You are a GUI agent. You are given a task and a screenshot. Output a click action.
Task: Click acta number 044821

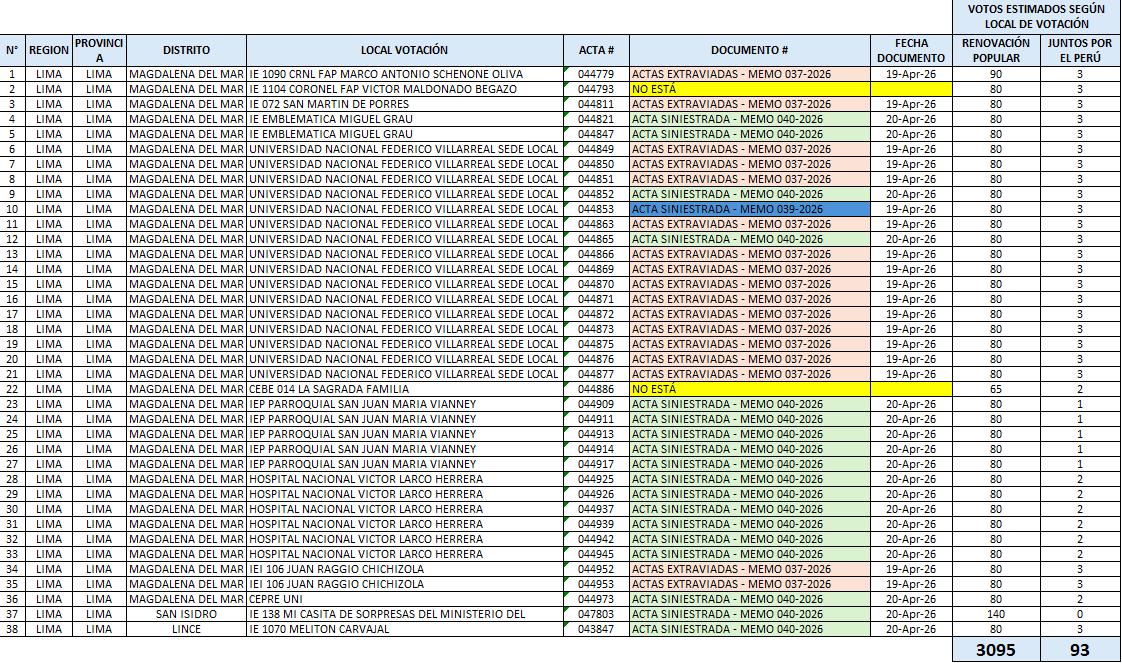tap(596, 119)
